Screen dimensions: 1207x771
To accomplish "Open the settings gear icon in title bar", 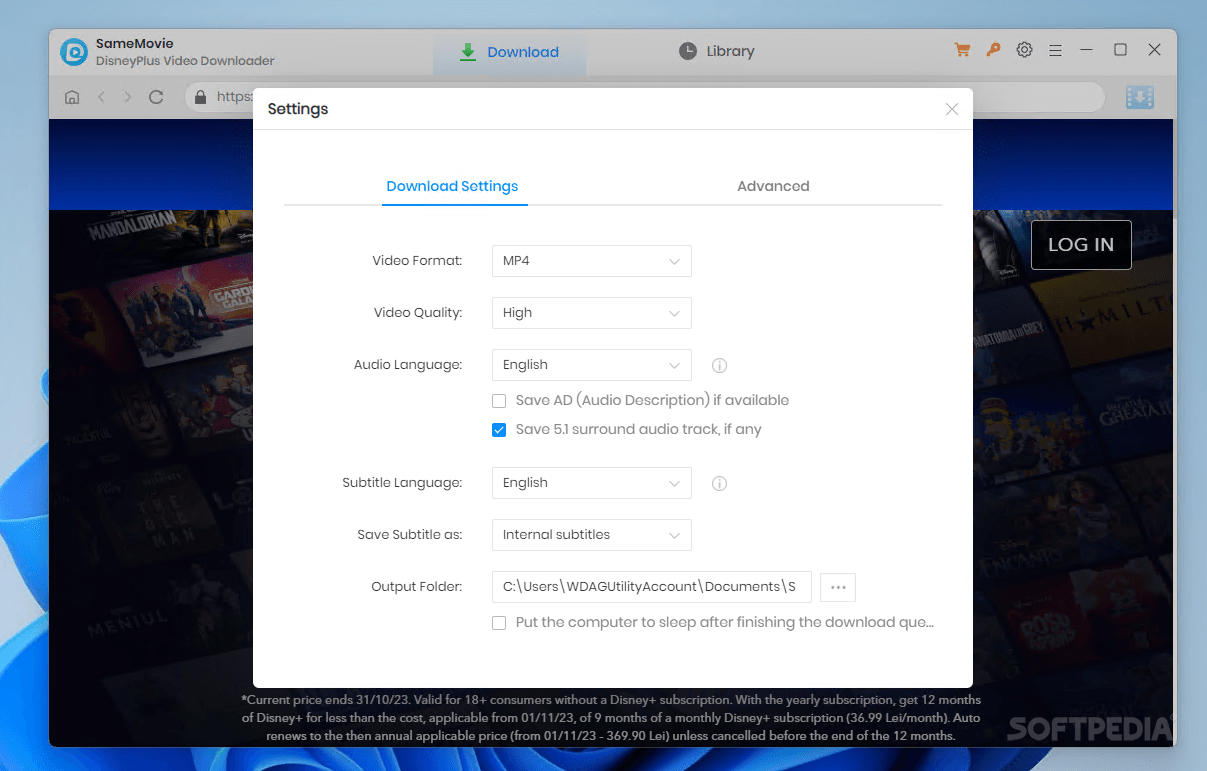I will click(x=1024, y=50).
